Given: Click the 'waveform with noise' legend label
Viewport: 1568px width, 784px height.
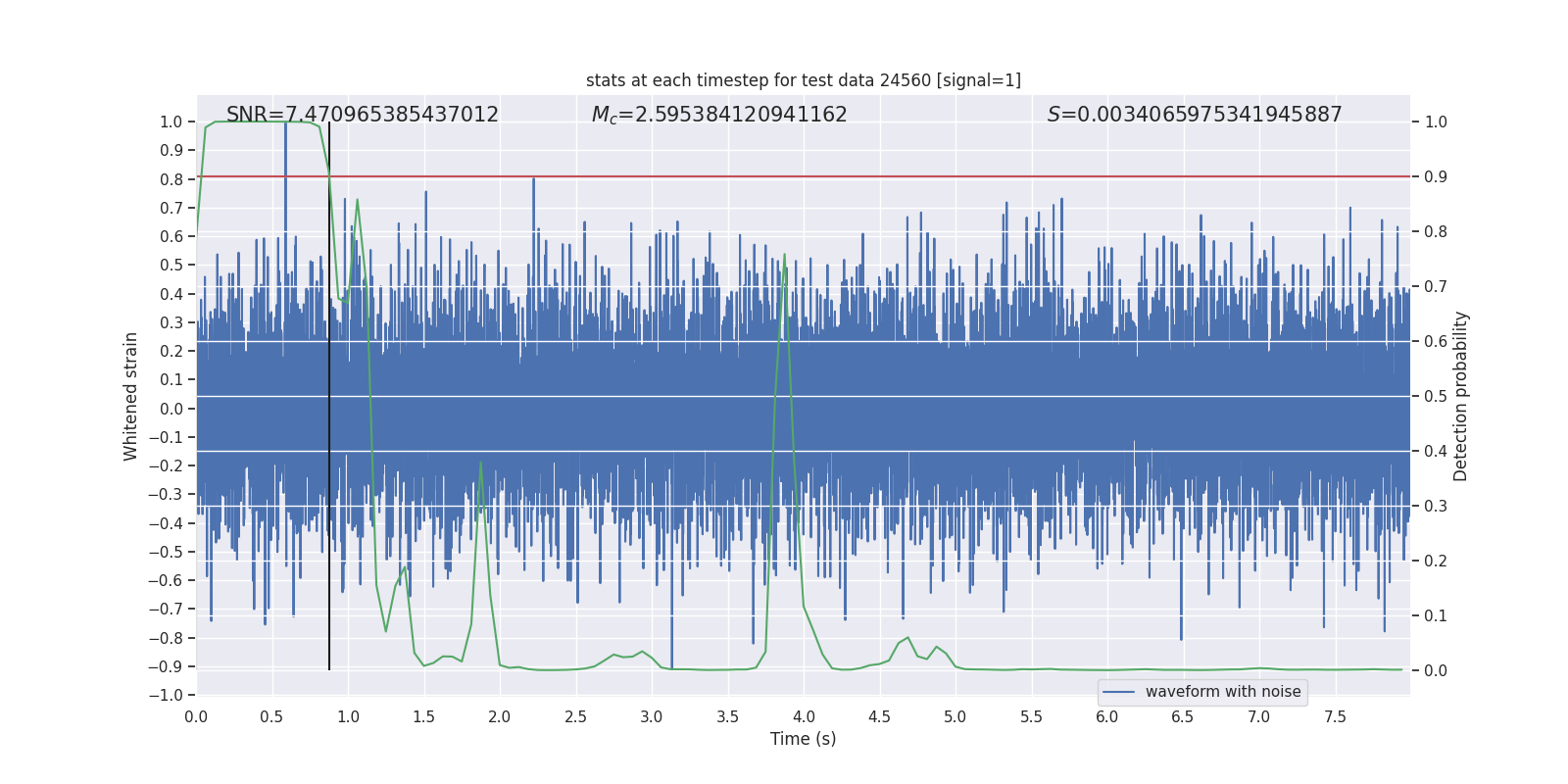Looking at the screenshot, I should (x=1222, y=692).
